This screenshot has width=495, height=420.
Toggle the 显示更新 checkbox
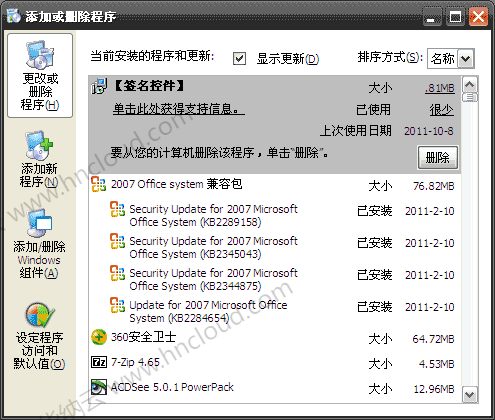click(239, 59)
